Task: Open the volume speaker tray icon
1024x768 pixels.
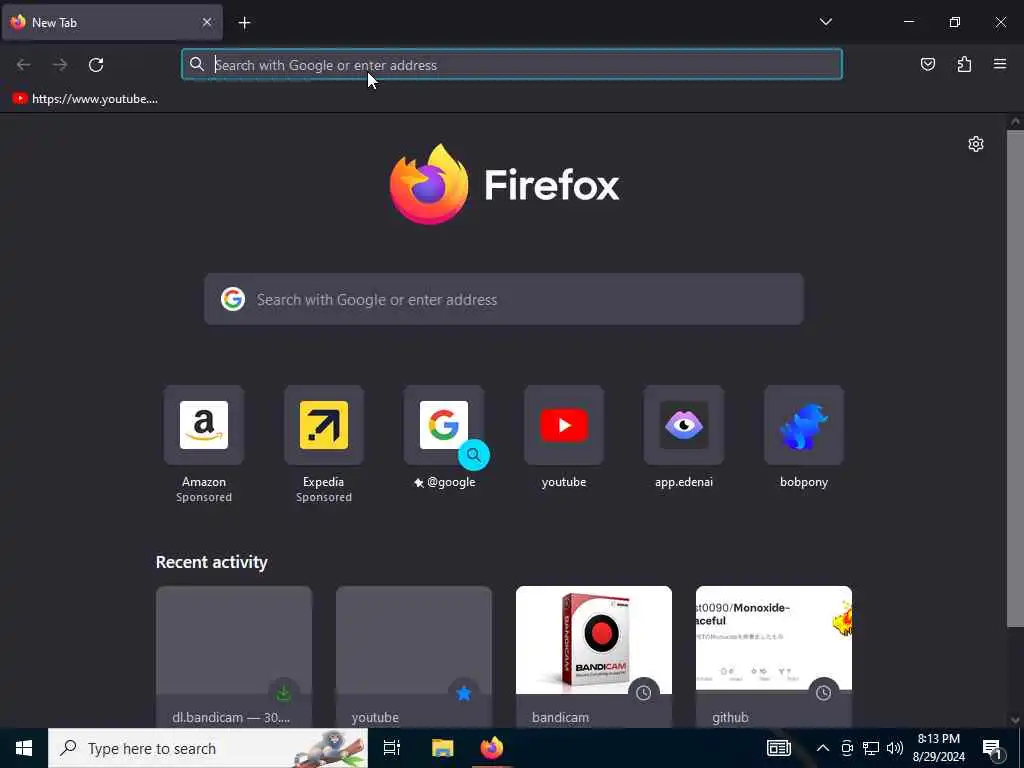Action: (x=895, y=748)
